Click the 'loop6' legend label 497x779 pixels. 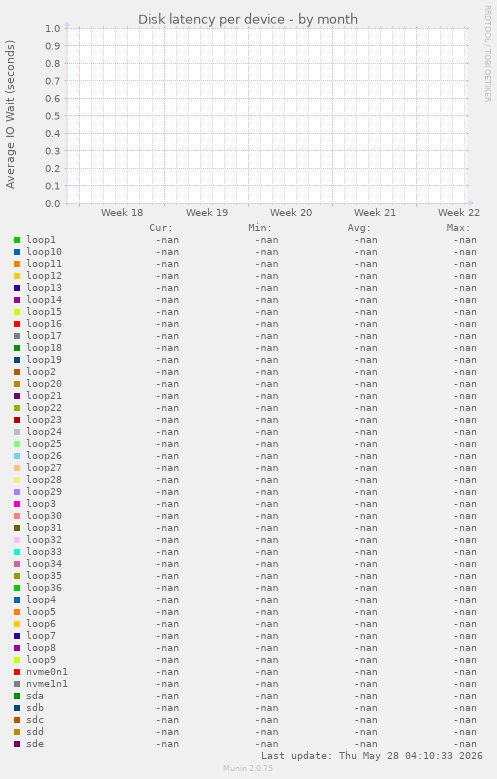click(41, 624)
